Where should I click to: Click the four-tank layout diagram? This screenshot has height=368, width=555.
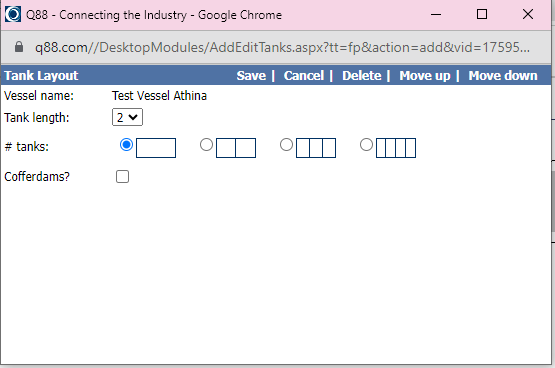coord(396,148)
